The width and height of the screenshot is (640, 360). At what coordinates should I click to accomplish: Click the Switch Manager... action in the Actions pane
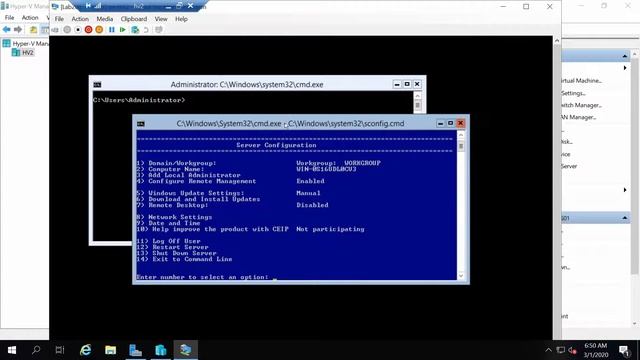coord(582,105)
